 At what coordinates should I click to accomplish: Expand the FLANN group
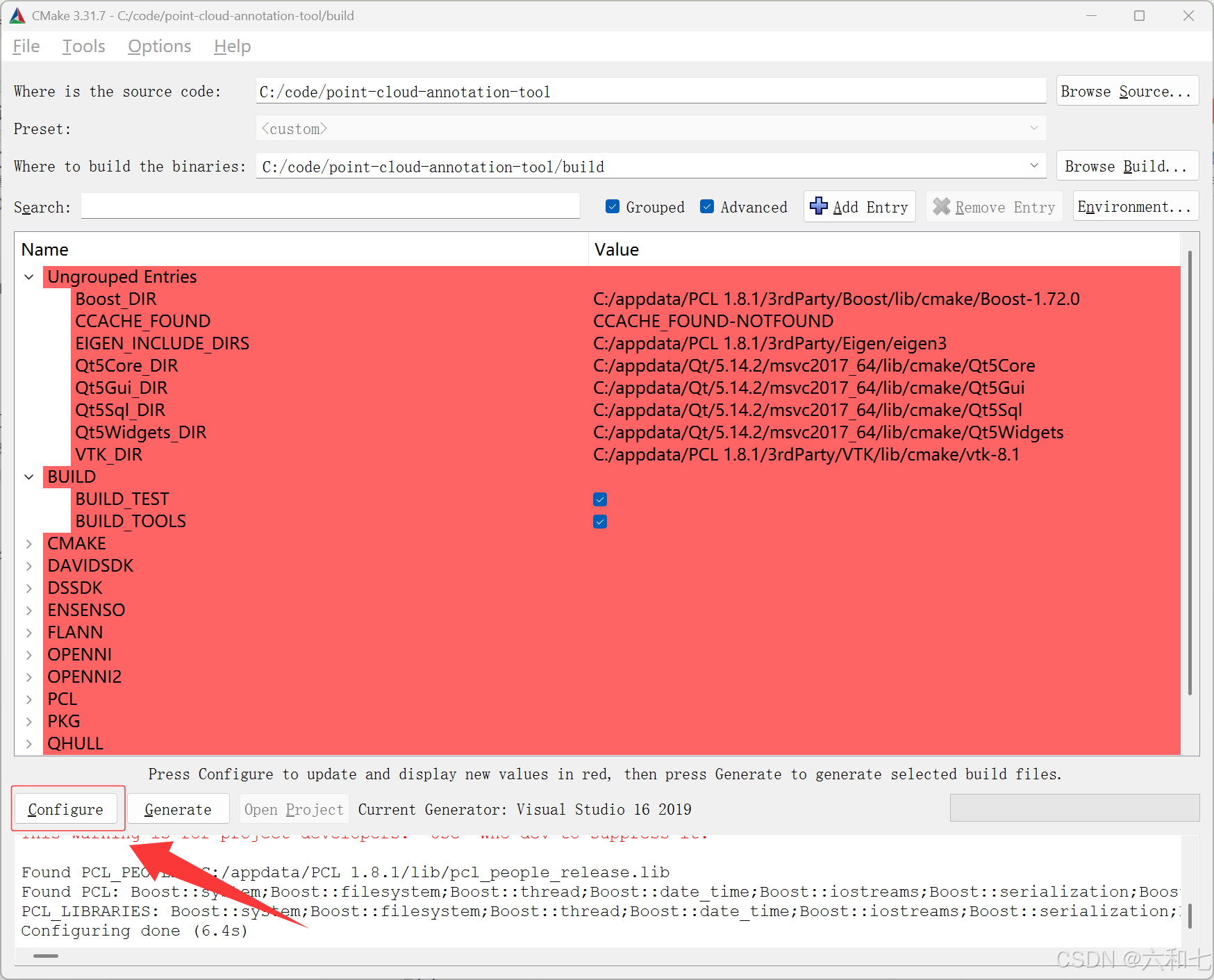pos(29,633)
